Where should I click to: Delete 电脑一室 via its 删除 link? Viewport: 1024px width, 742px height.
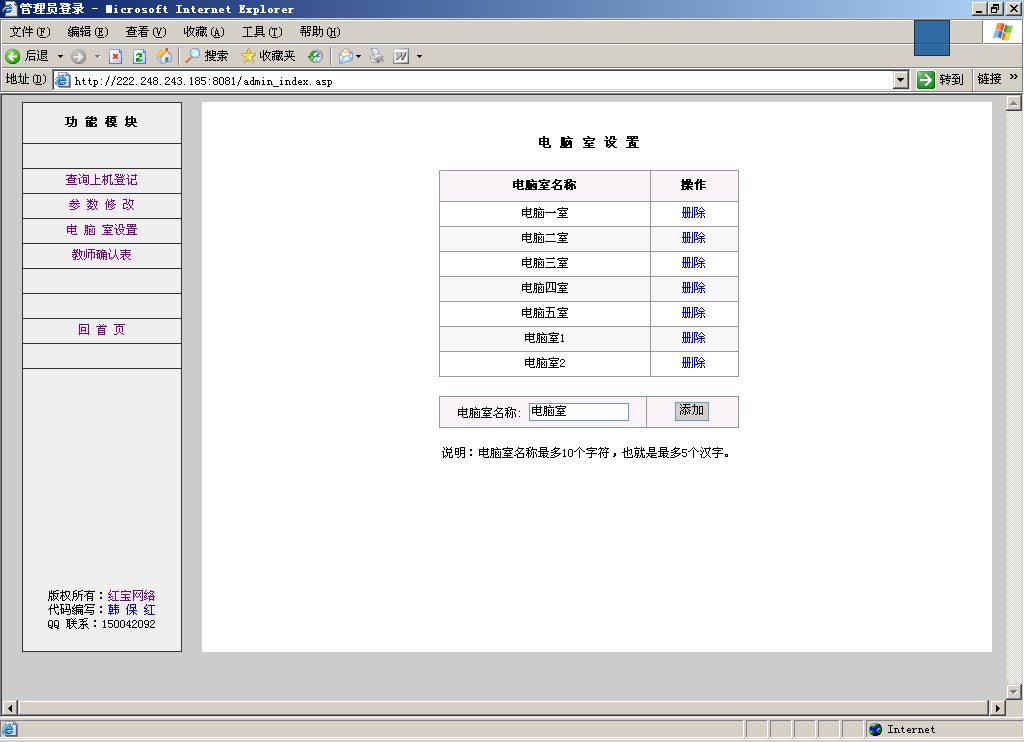[x=693, y=213]
